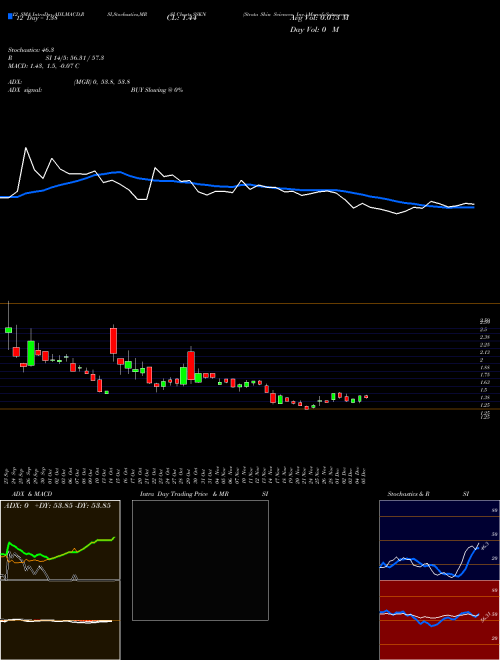
Task: Click the last red candlestick on the right
Action: [x=366, y=397]
